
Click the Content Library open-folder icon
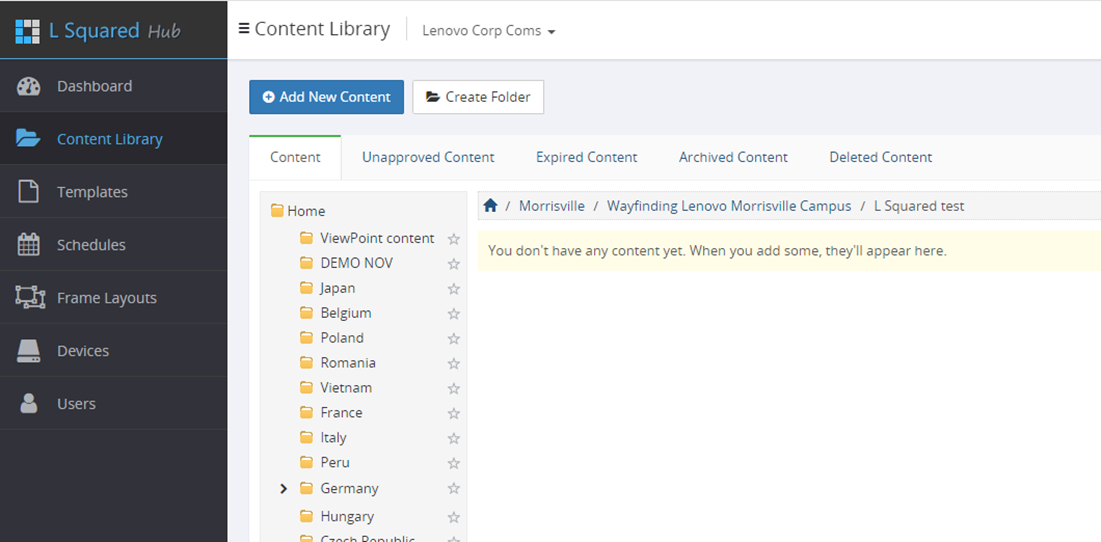pos(28,138)
